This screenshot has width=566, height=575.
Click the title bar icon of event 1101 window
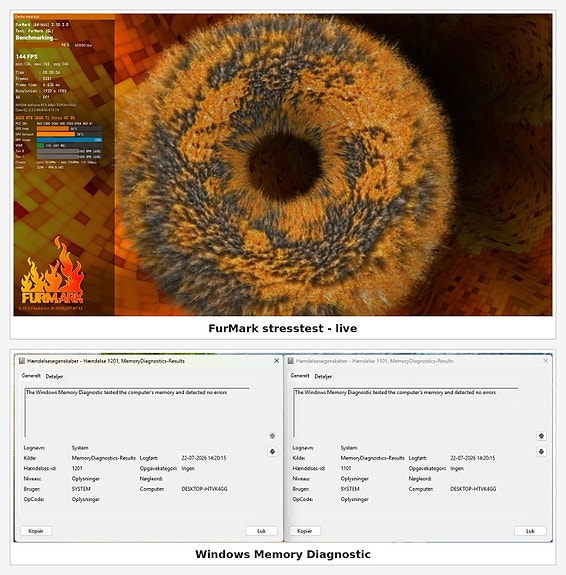point(291,361)
